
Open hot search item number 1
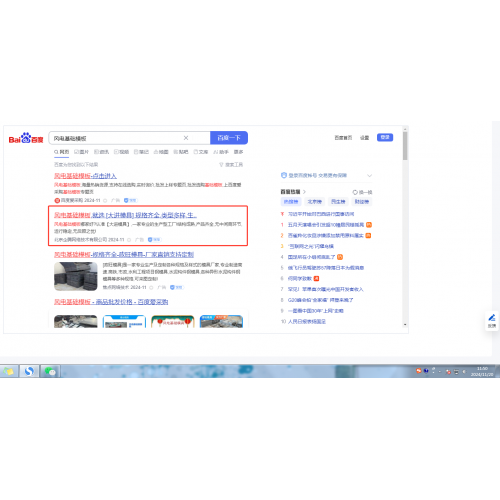point(326,225)
